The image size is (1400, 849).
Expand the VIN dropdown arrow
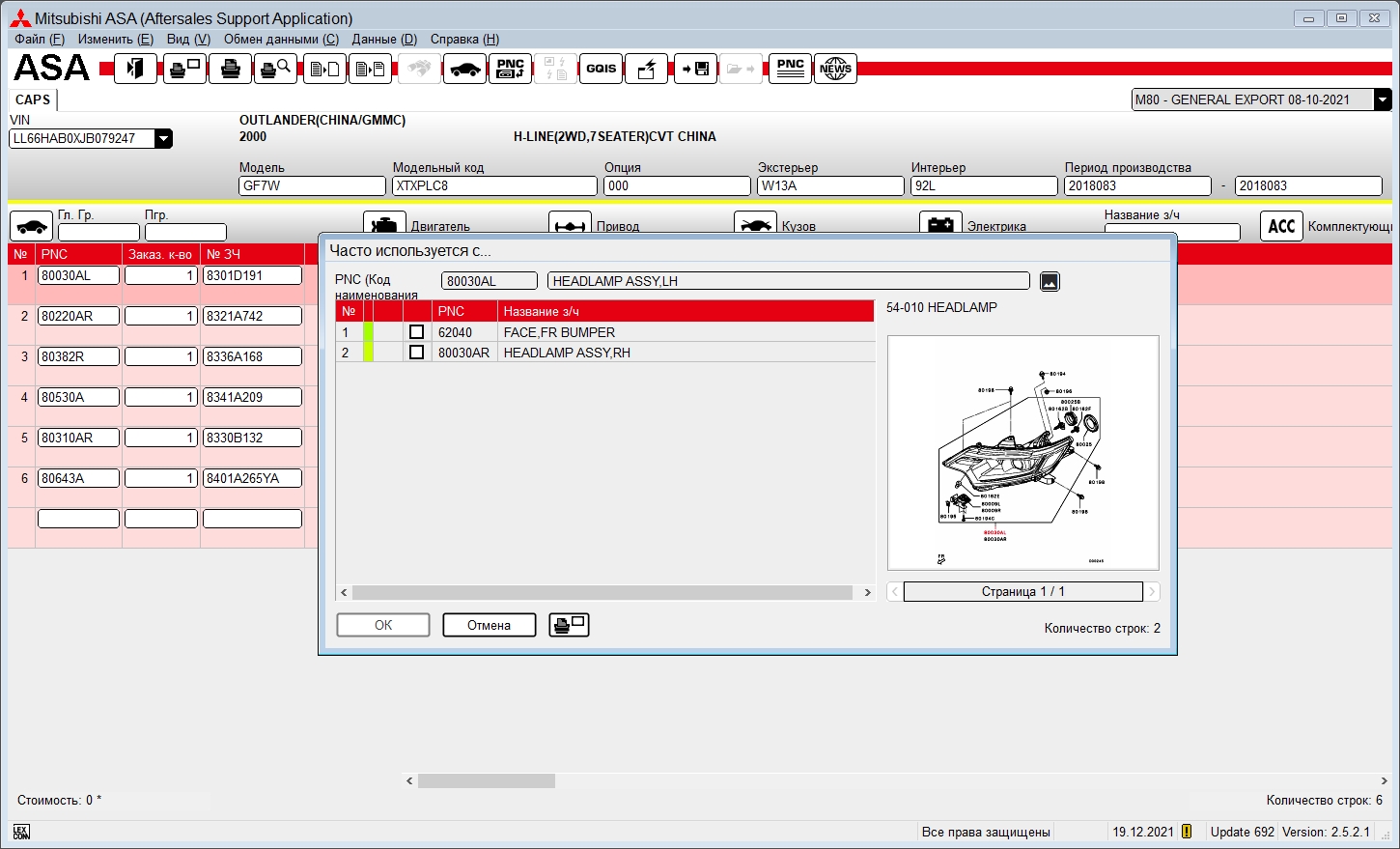(x=163, y=138)
